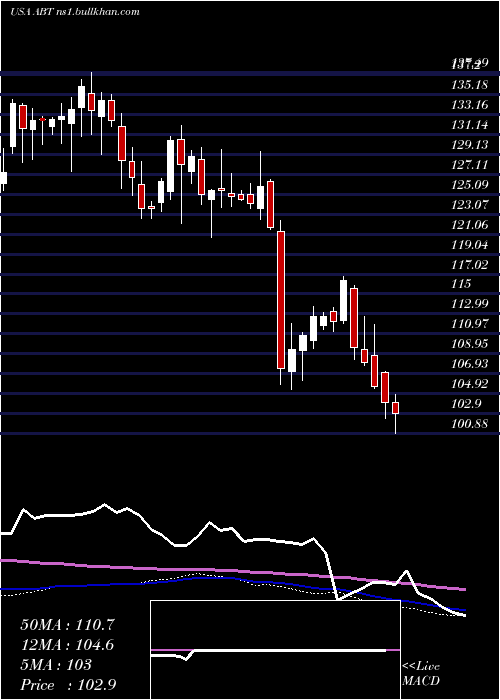Click the 117.02 price axis label

click(x=469, y=265)
